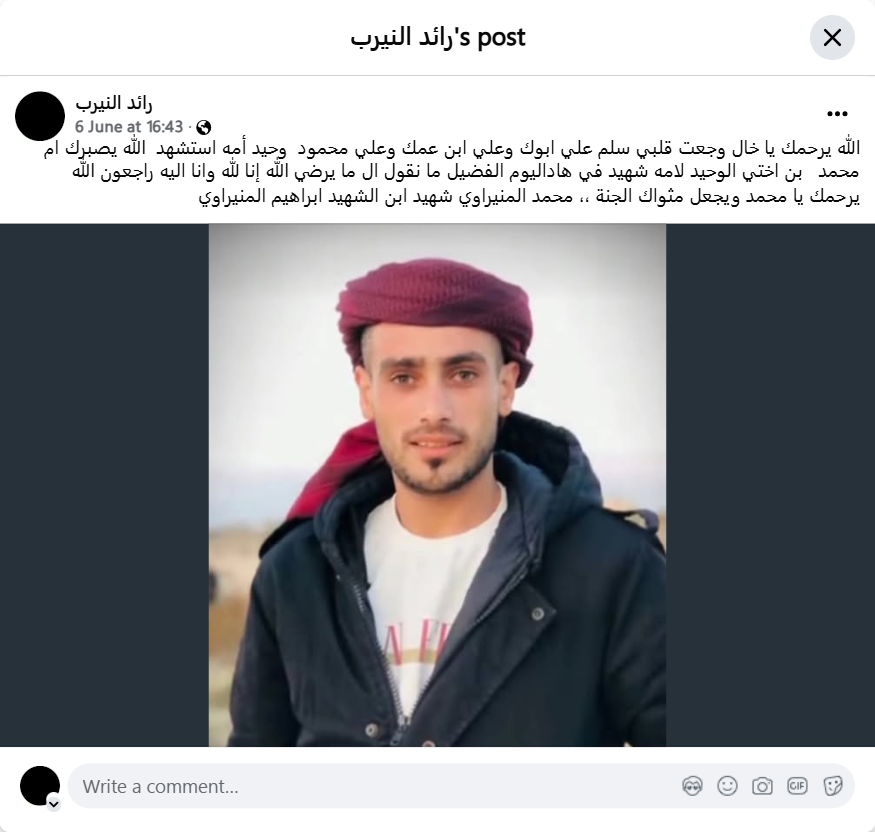Image resolution: width=875 pixels, height=832 pixels.
Task: Open the three-dot post options menu
Action: 837,114
